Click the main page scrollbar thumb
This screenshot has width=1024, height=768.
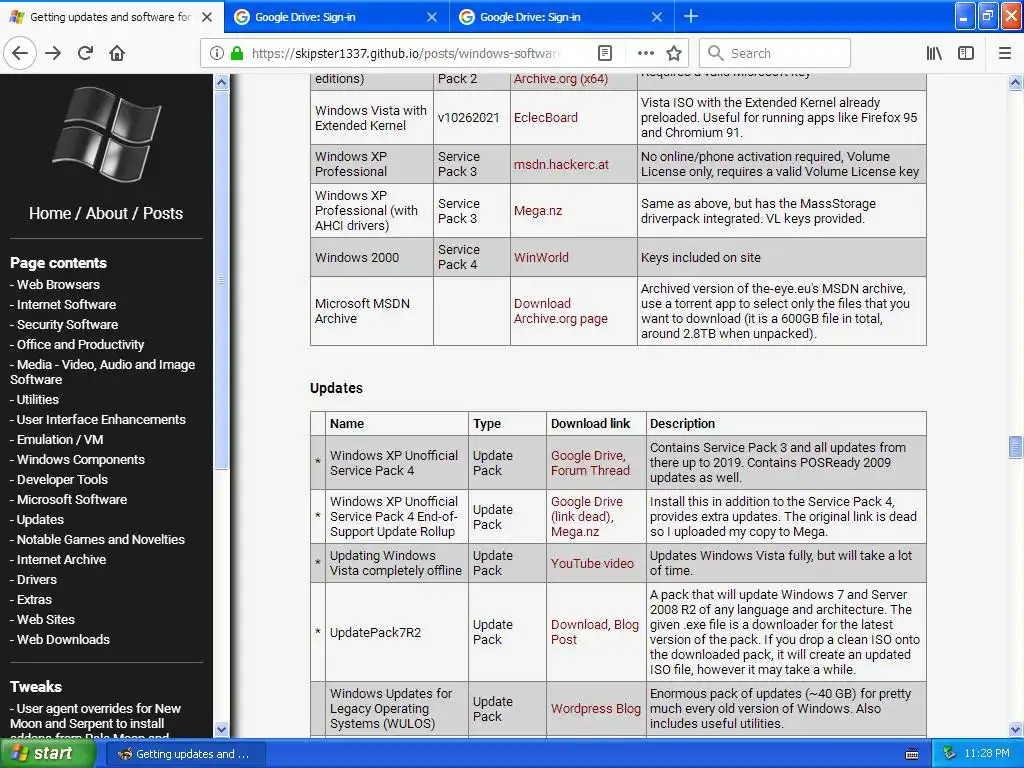tap(1015, 447)
